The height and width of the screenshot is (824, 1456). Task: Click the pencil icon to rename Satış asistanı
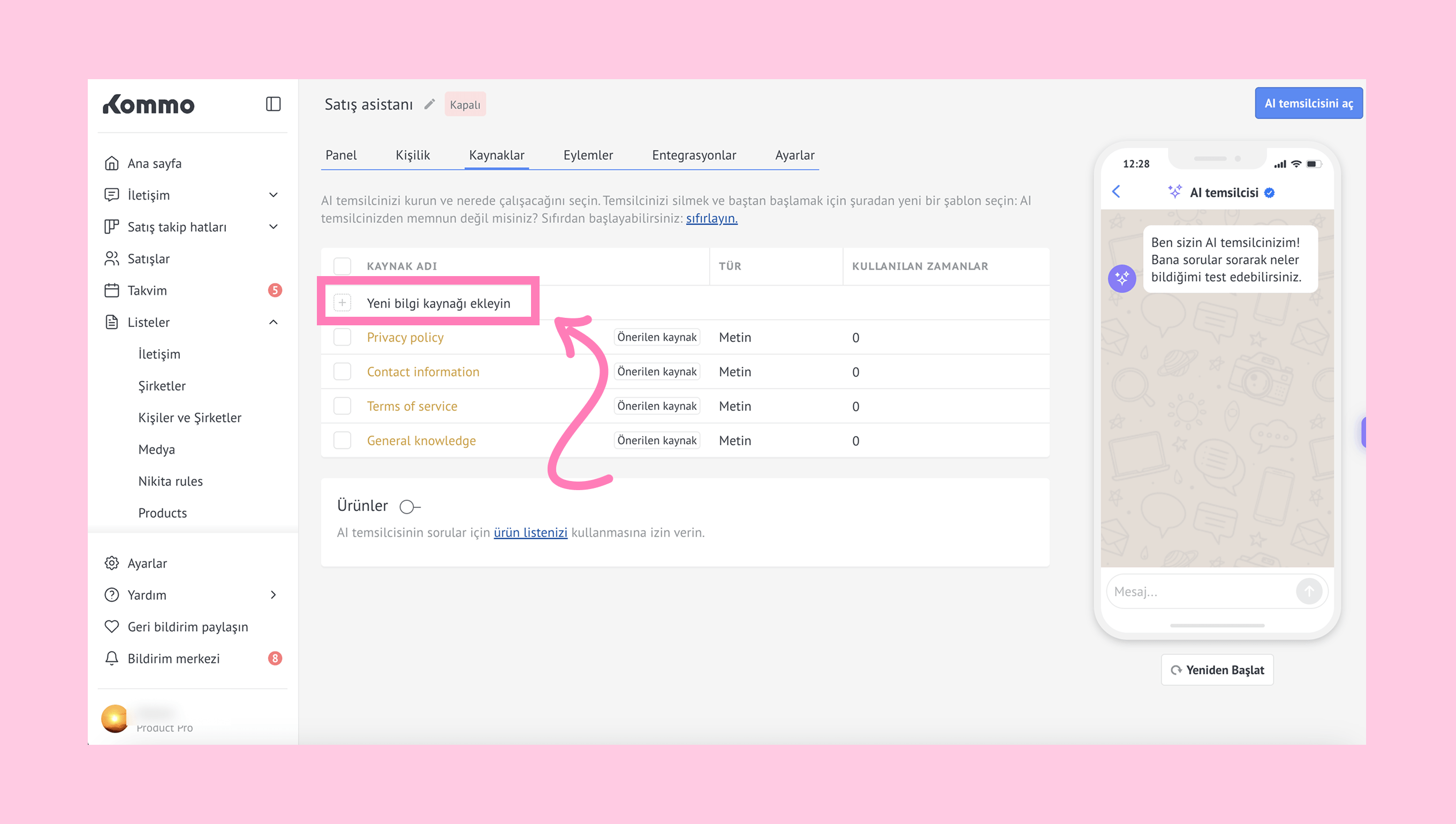430,104
